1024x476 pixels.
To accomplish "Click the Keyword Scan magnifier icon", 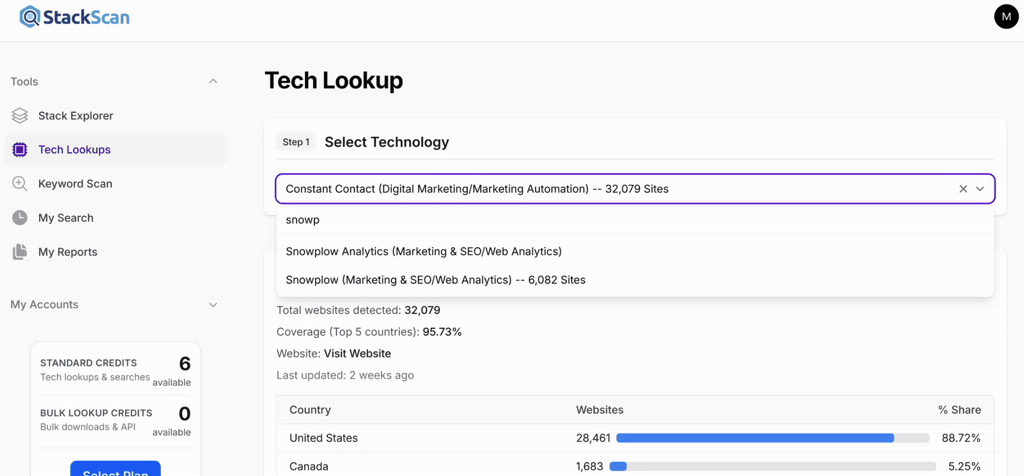I will tap(20, 183).
